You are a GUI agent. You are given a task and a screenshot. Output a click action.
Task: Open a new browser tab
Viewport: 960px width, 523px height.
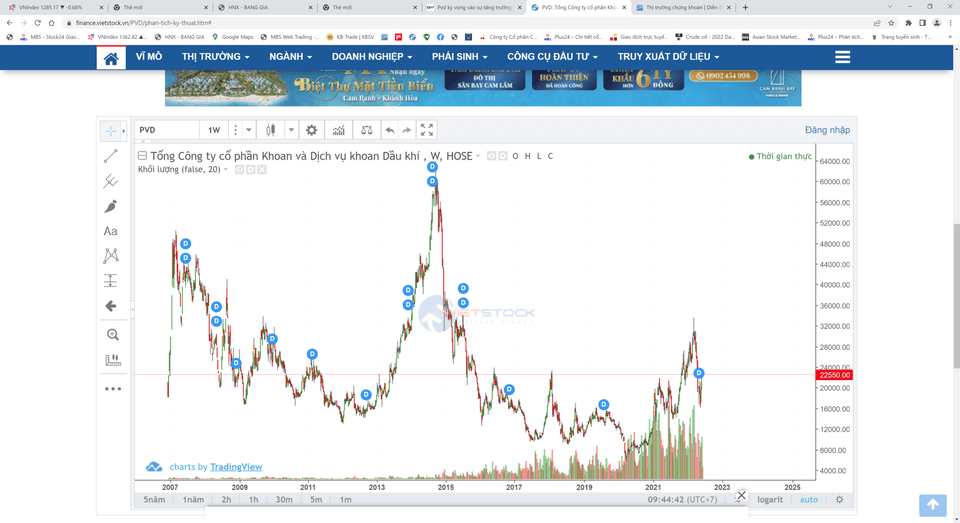pos(745,7)
